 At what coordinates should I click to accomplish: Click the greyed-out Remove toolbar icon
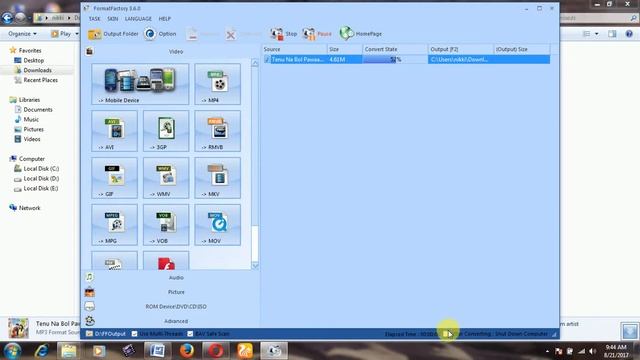pos(192,34)
